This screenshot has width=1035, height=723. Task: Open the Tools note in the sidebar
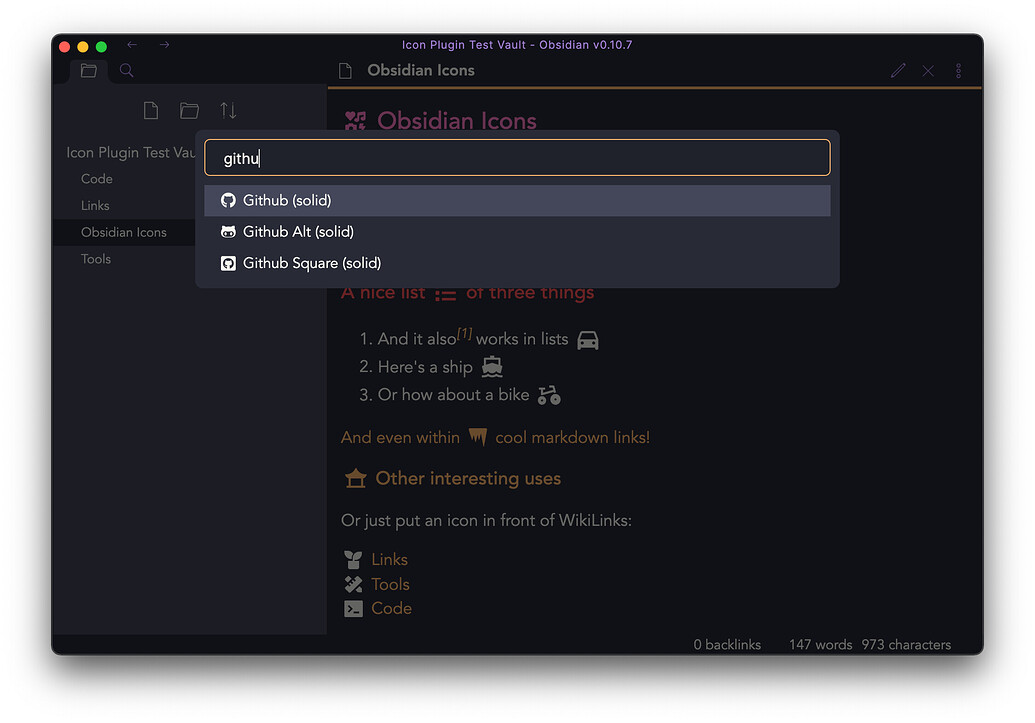pos(95,258)
